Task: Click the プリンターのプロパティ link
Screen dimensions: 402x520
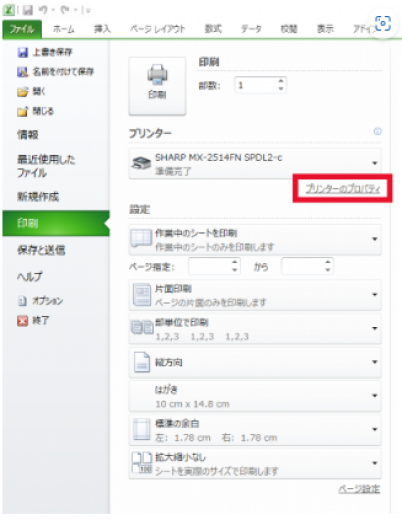Action: [343, 189]
